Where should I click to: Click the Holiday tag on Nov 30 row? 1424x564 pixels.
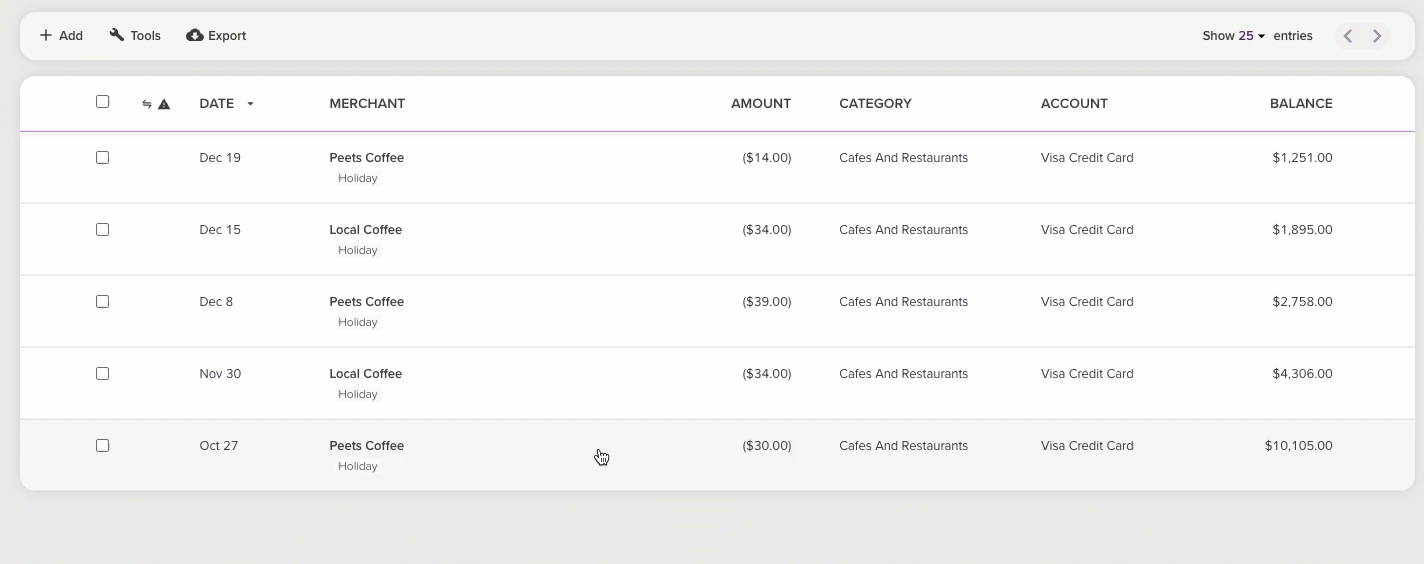pos(357,394)
